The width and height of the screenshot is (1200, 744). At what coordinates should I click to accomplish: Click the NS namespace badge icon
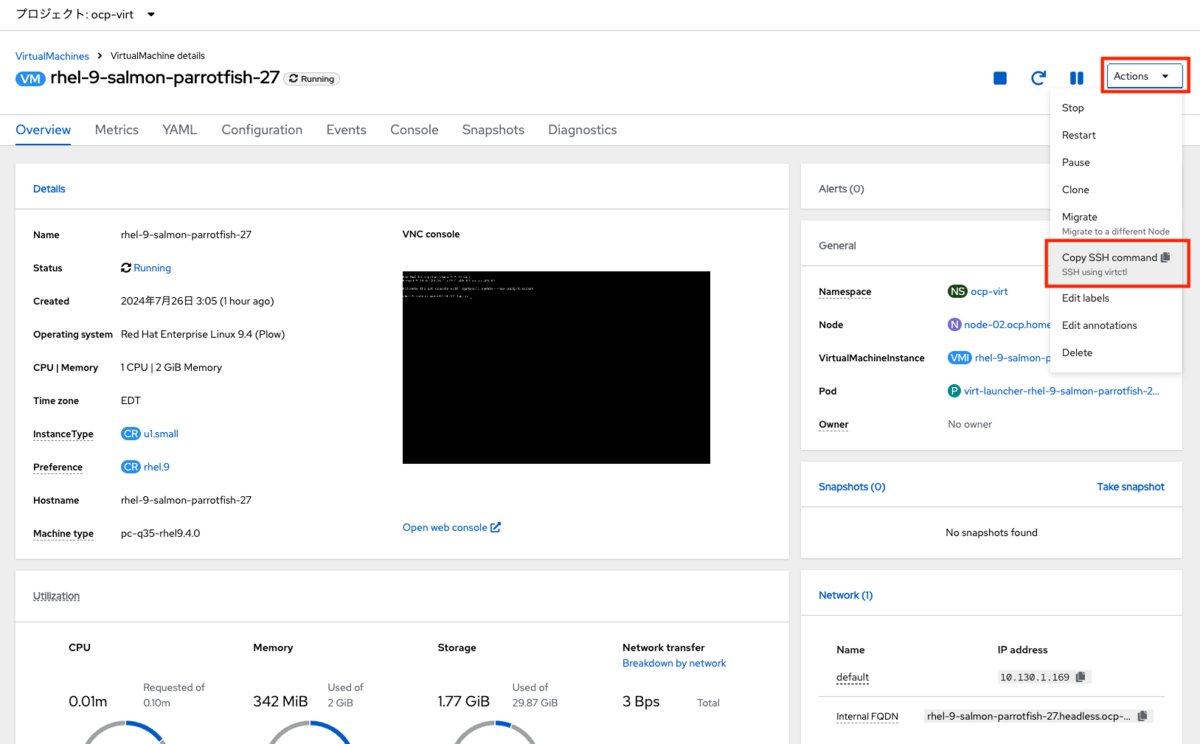tap(957, 291)
